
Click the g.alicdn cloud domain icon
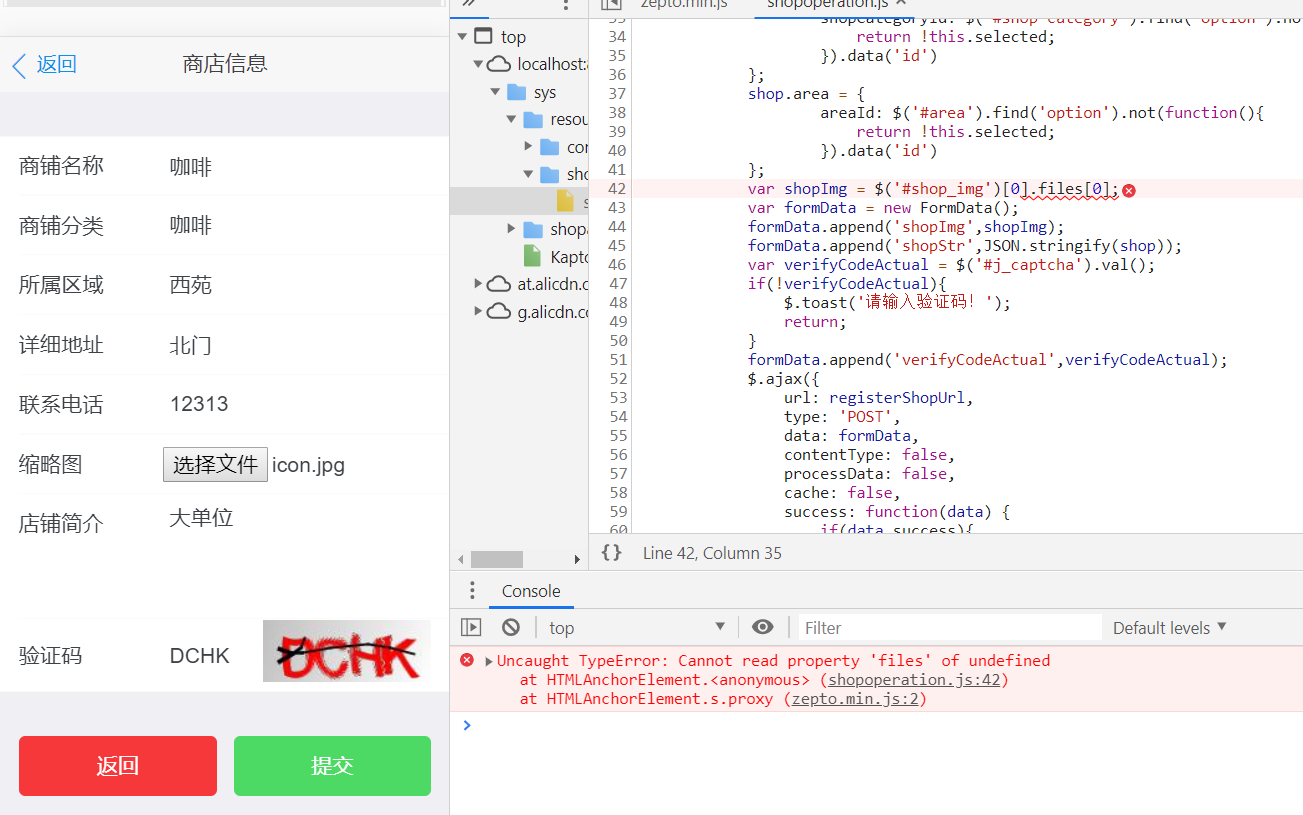coord(498,312)
